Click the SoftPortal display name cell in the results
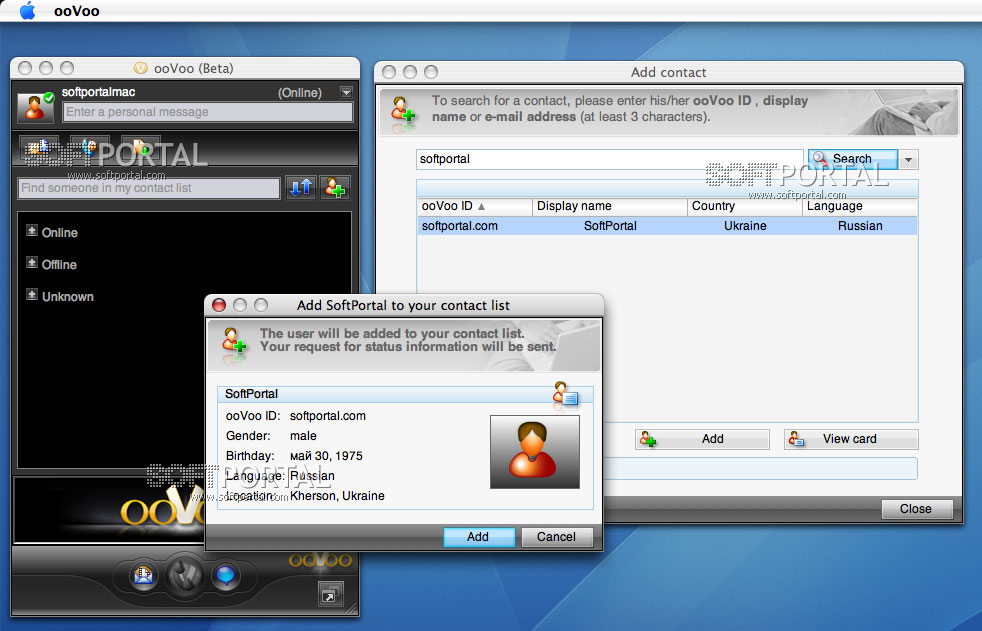Viewport: 982px width, 631px height. point(610,226)
